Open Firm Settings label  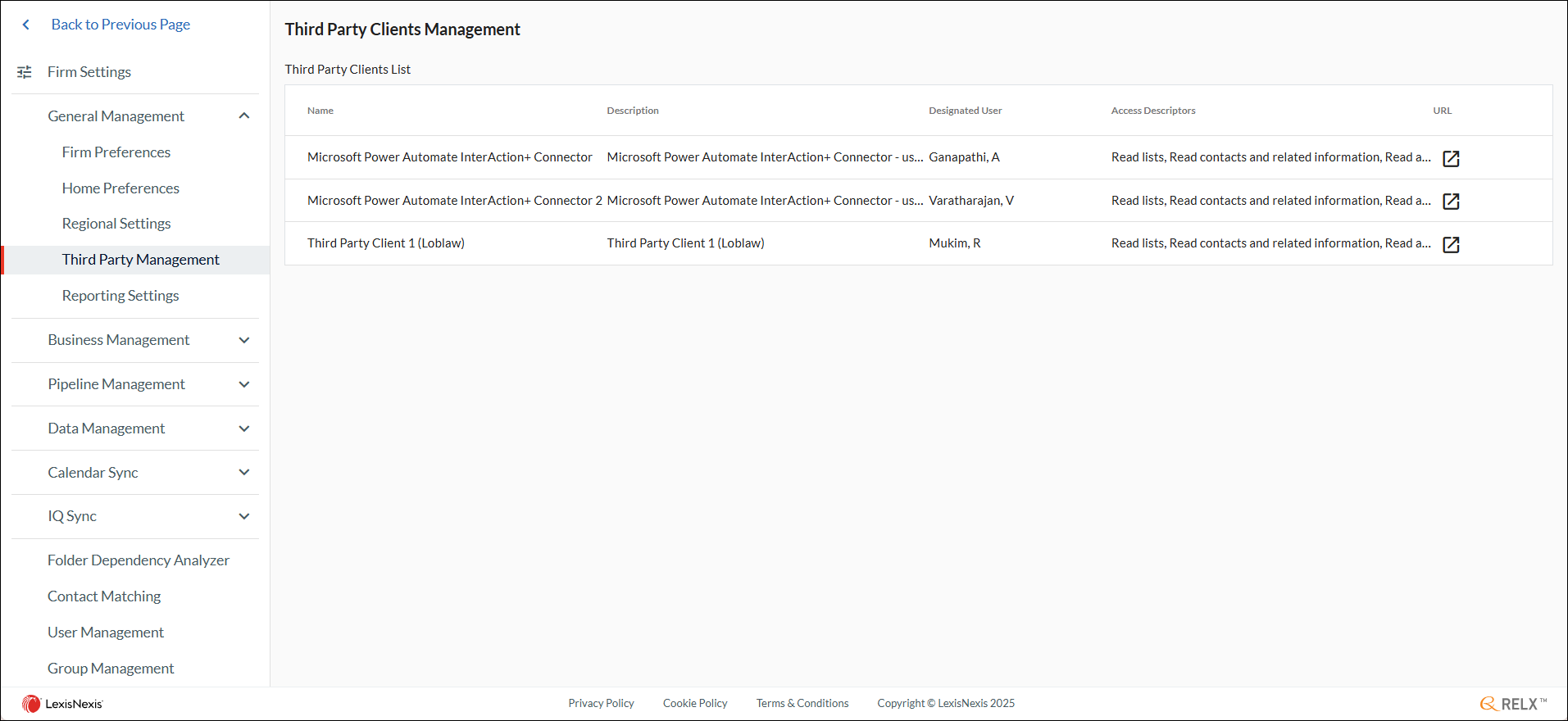[89, 72]
